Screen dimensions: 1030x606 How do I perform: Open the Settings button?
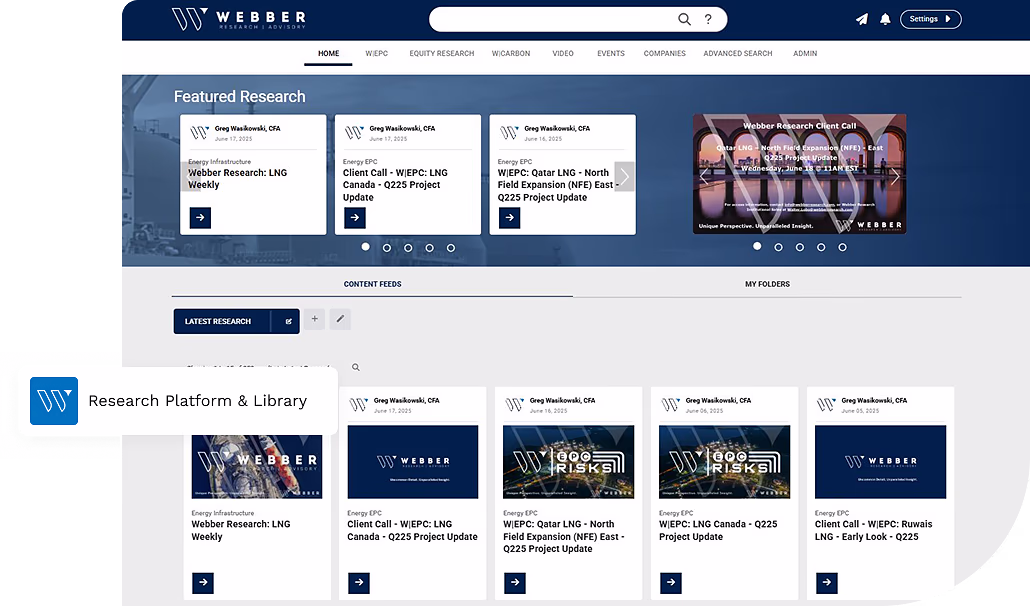pyautogui.click(x=930, y=19)
